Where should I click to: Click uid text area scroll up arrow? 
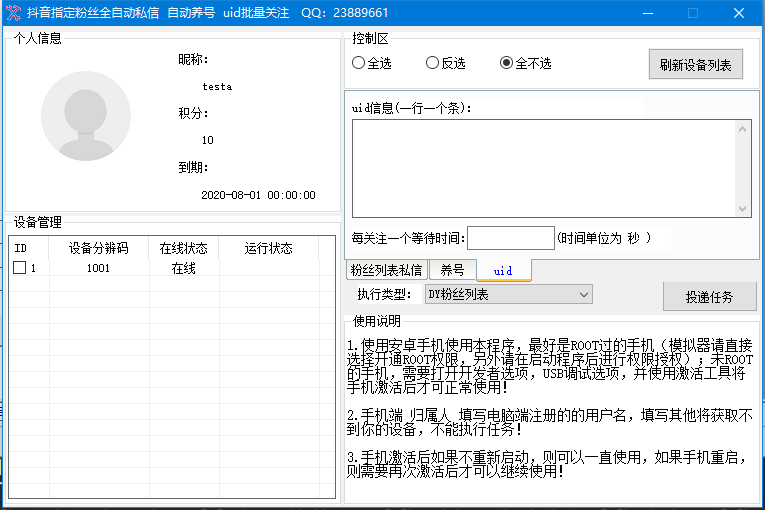tap(743, 128)
